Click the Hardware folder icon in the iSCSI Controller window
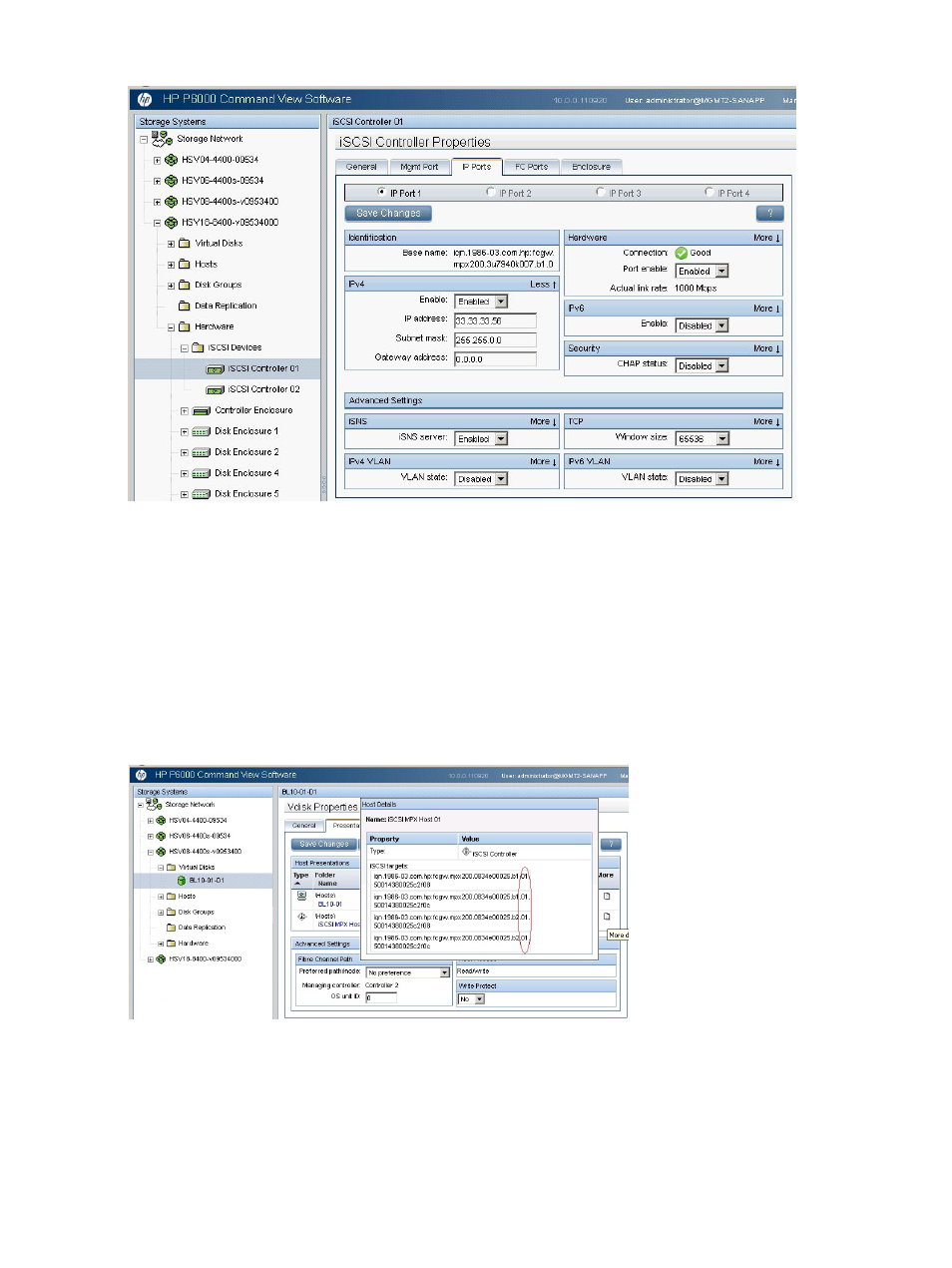Viewport: 952px width, 1268px height. tap(185, 326)
